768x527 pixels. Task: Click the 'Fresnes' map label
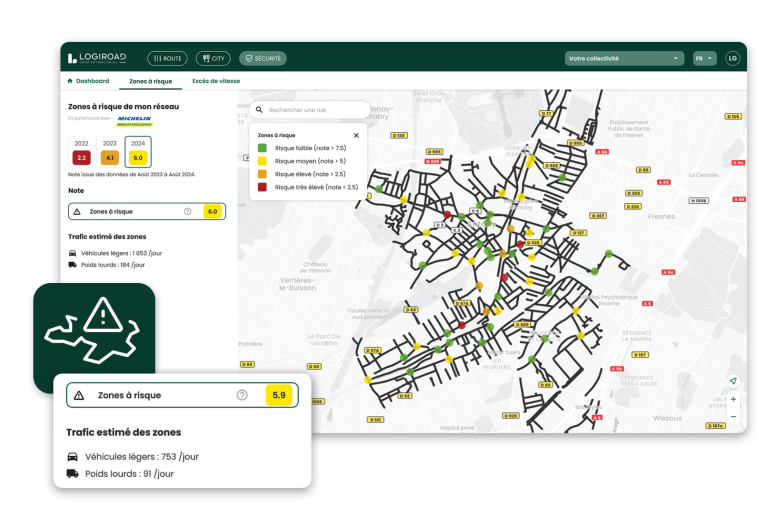pos(661,216)
